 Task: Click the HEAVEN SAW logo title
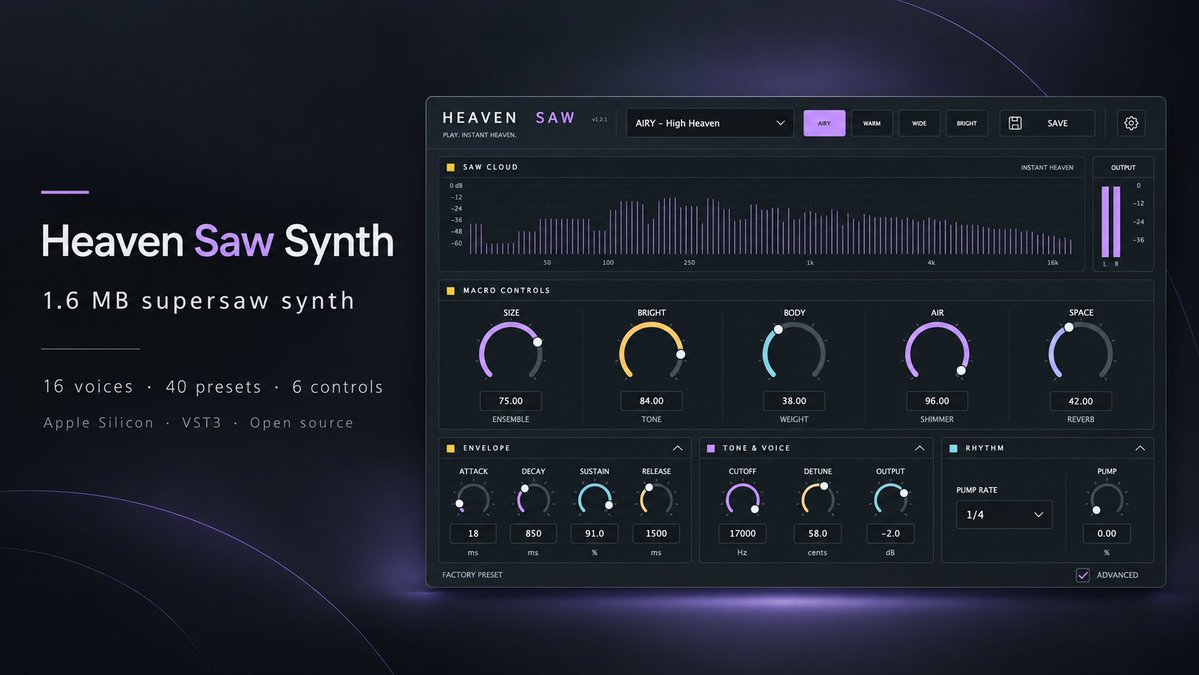[x=509, y=118]
